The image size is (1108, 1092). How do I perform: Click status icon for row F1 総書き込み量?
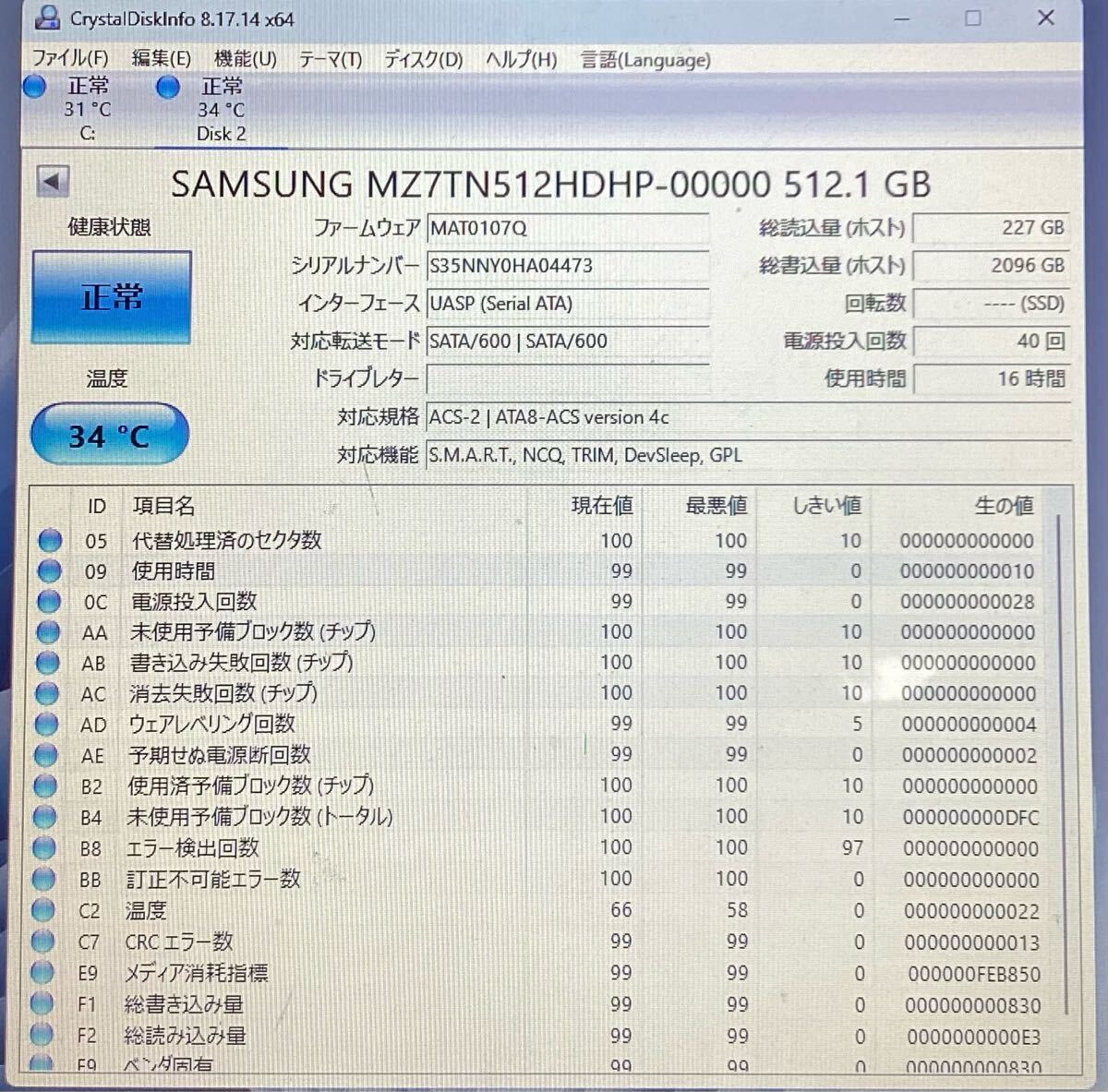coord(42,1003)
